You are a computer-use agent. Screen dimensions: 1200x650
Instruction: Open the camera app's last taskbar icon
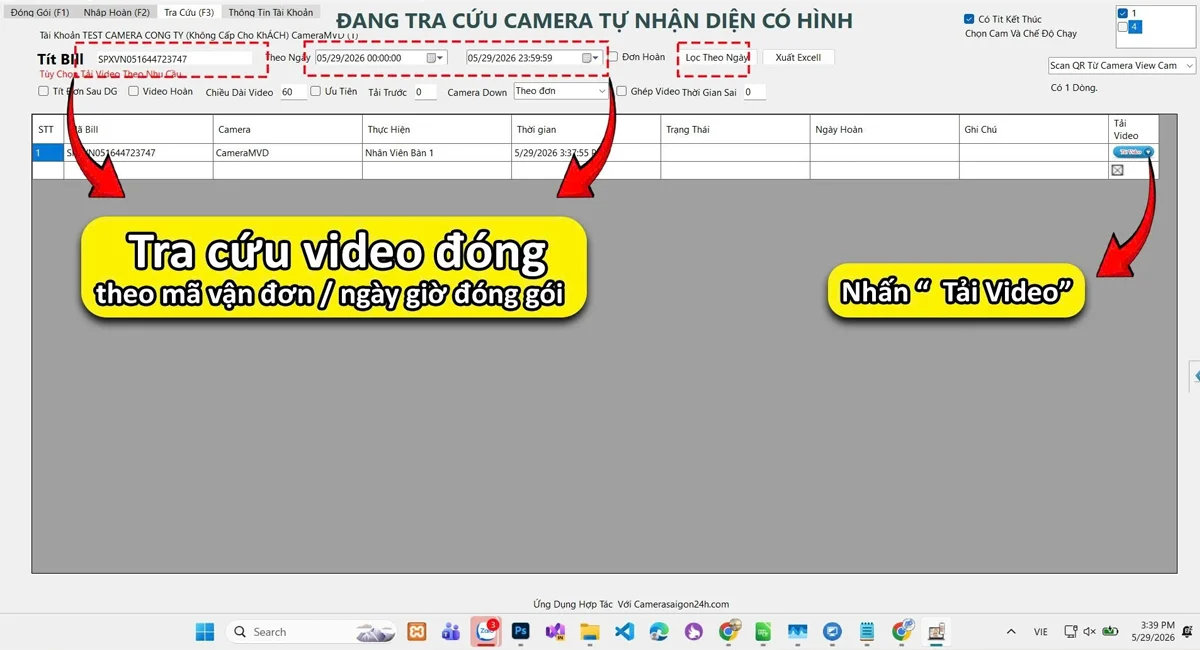(x=937, y=632)
